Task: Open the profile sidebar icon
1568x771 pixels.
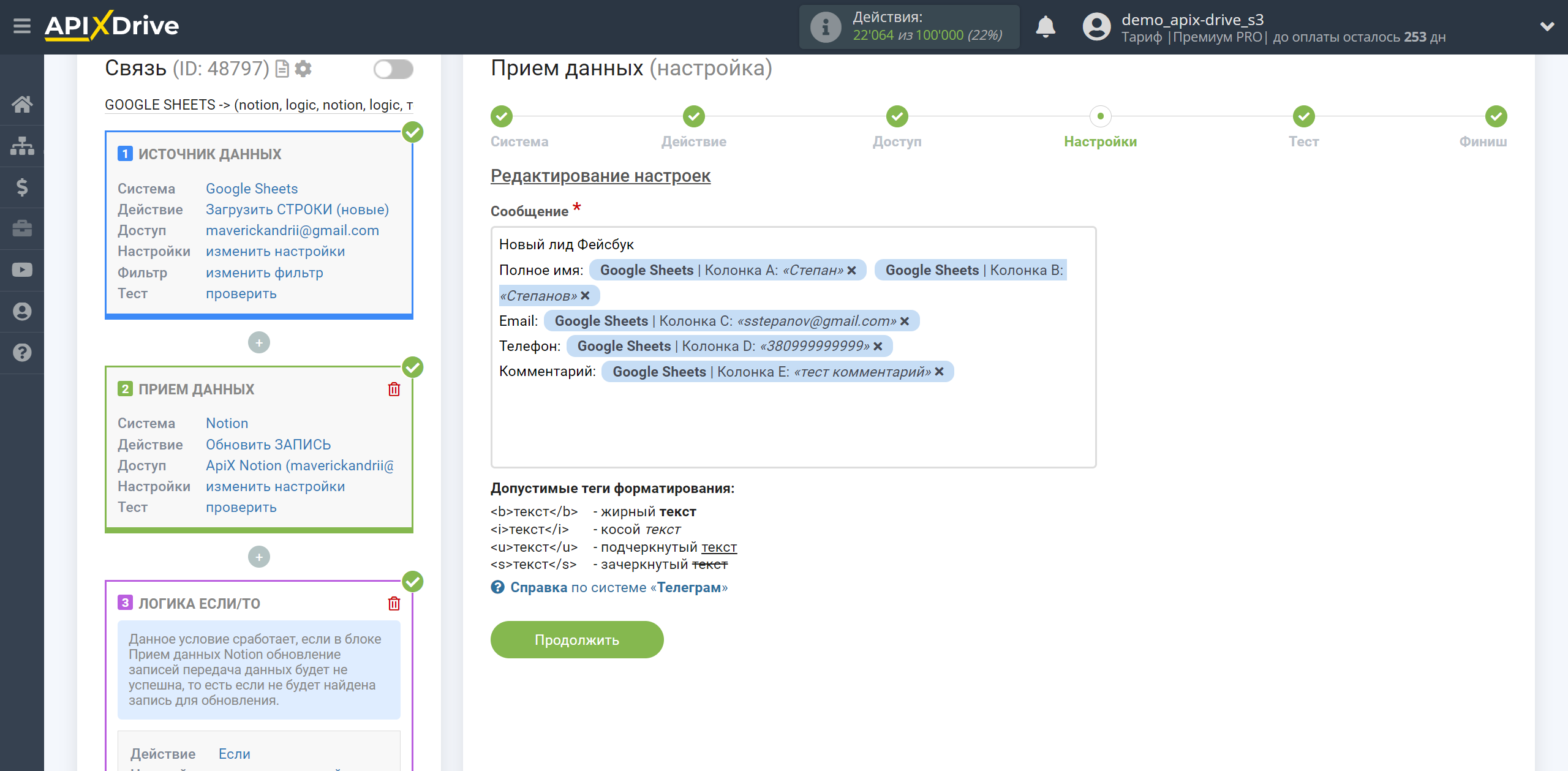Action: coord(22,312)
